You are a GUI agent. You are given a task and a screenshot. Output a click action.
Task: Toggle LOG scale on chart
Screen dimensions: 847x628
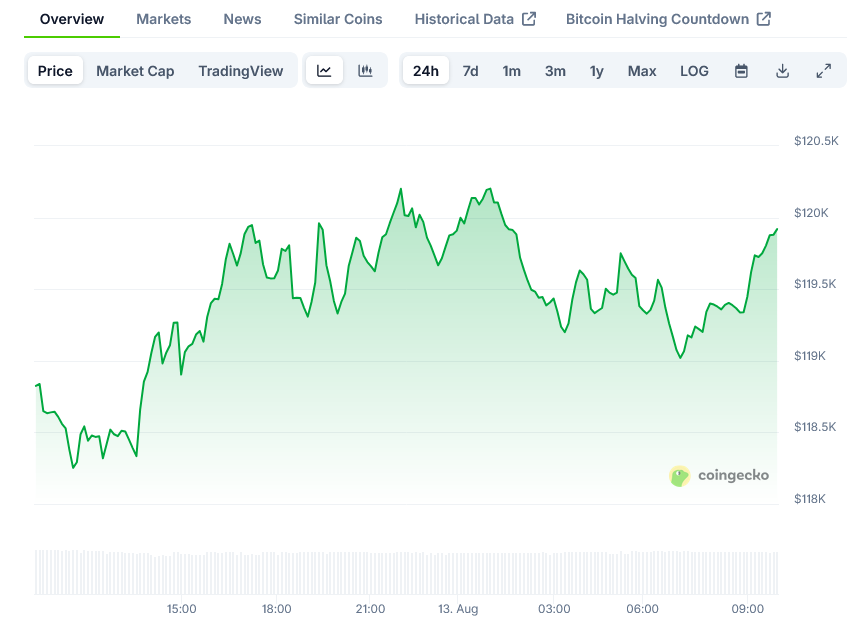tap(694, 71)
